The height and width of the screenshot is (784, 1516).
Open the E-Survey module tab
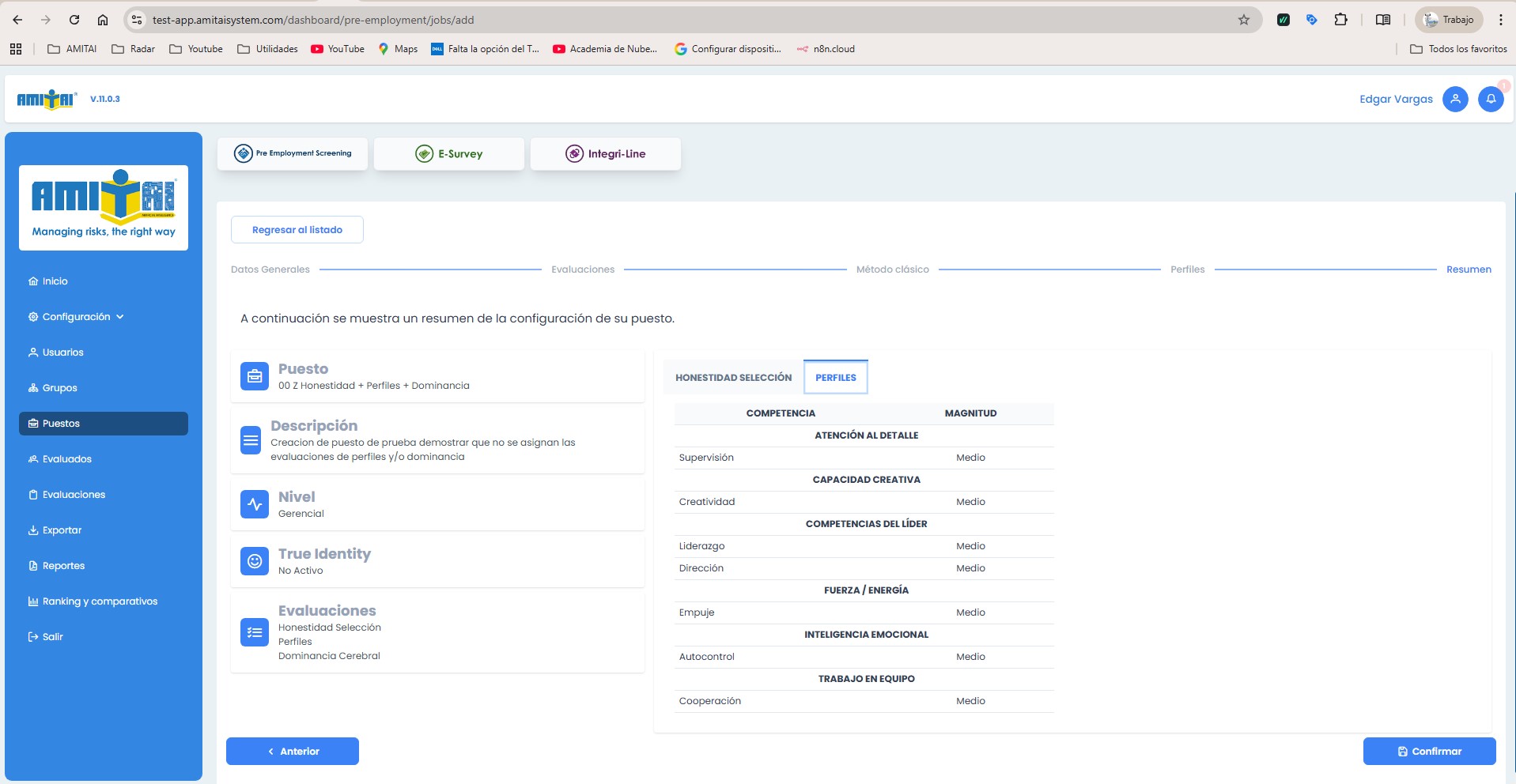[x=449, y=154]
